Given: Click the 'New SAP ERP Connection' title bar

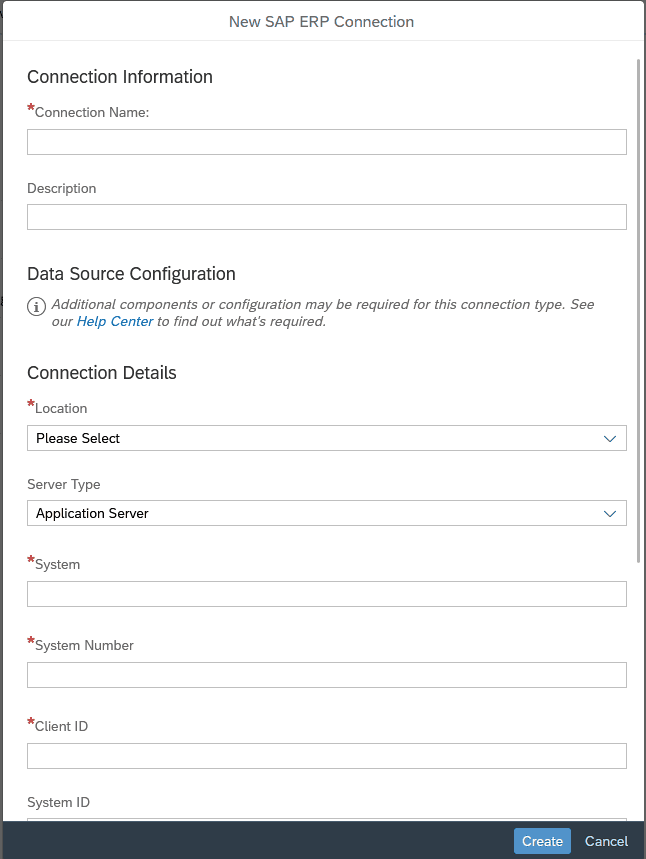Looking at the screenshot, I should click(x=322, y=21).
